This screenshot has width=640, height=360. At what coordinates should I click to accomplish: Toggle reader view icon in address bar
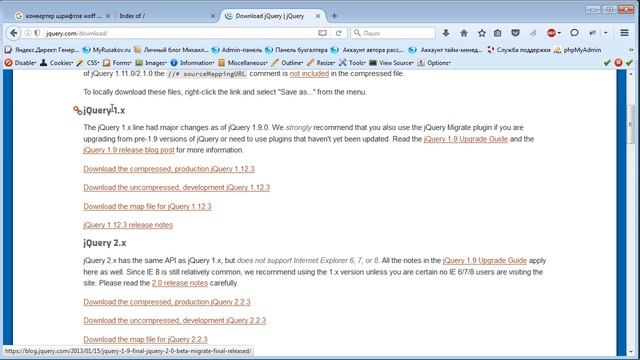(x=322, y=33)
